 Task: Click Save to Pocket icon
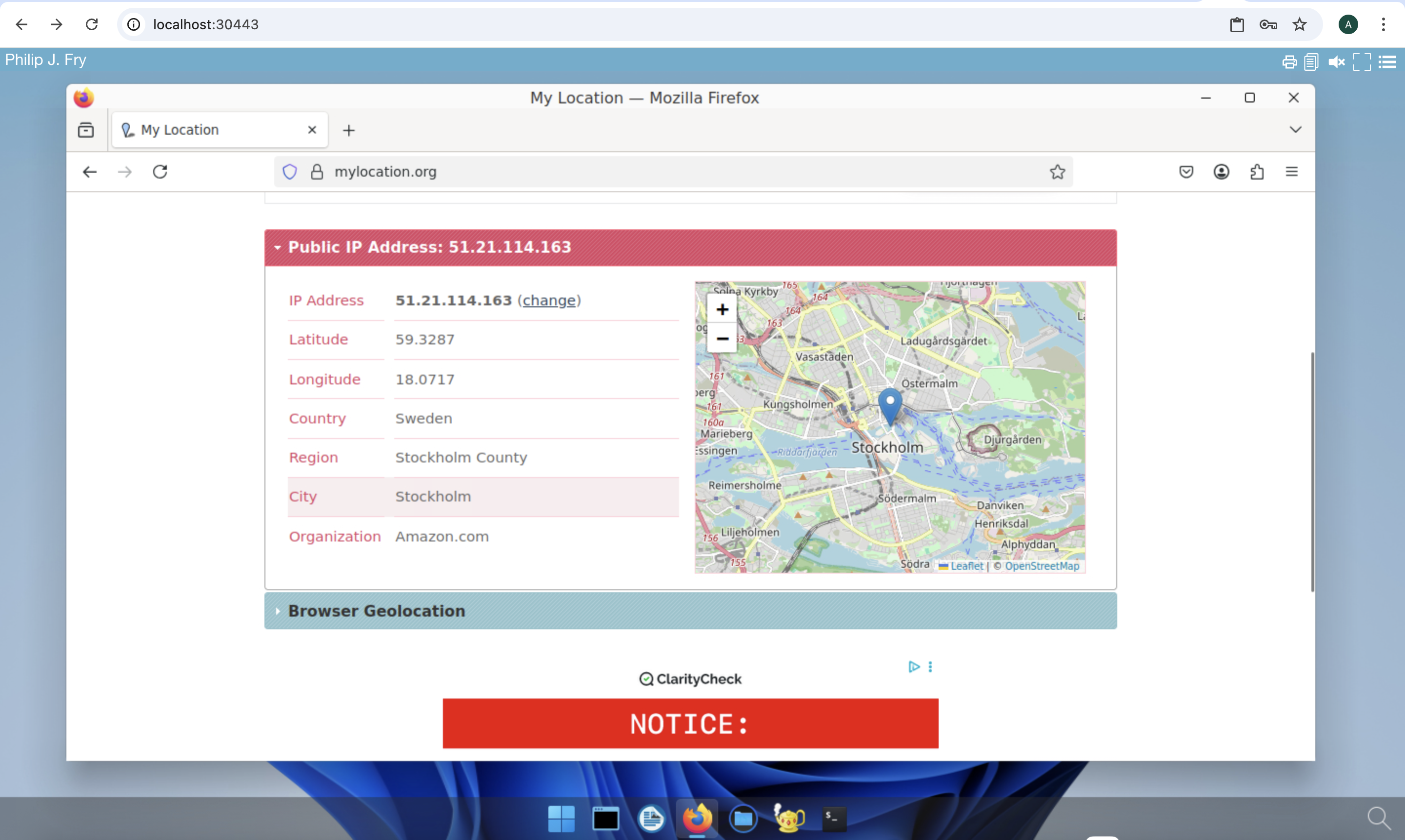coord(1186,172)
